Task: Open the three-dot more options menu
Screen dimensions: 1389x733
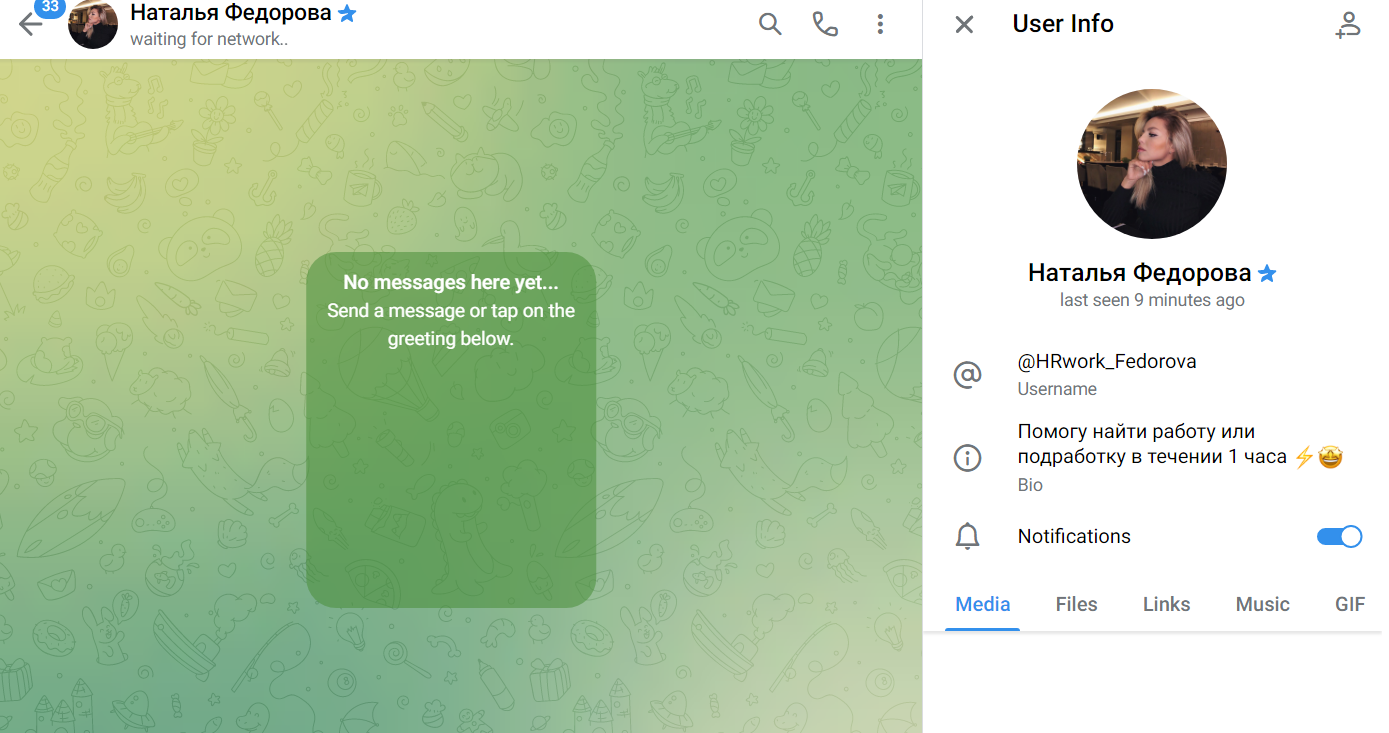Action: tap(880, 24)
